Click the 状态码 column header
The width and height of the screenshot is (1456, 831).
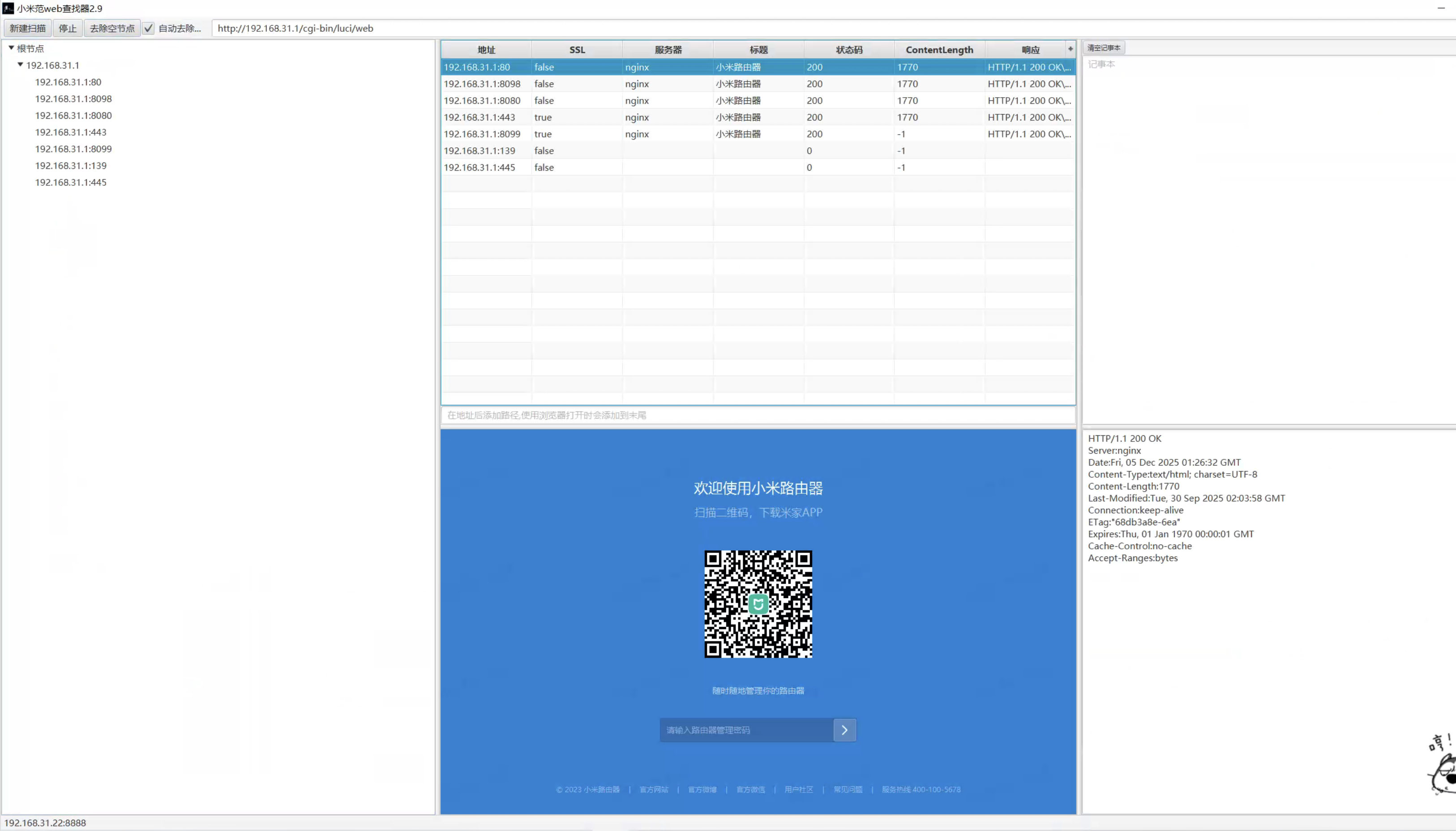tap(849, 50)
